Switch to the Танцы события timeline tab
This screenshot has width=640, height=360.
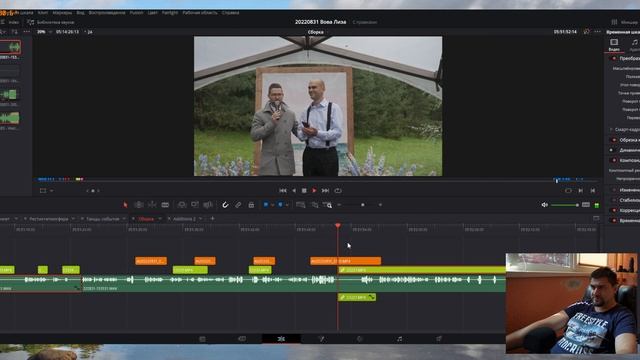pyautogui.click(x=102, y=219)
